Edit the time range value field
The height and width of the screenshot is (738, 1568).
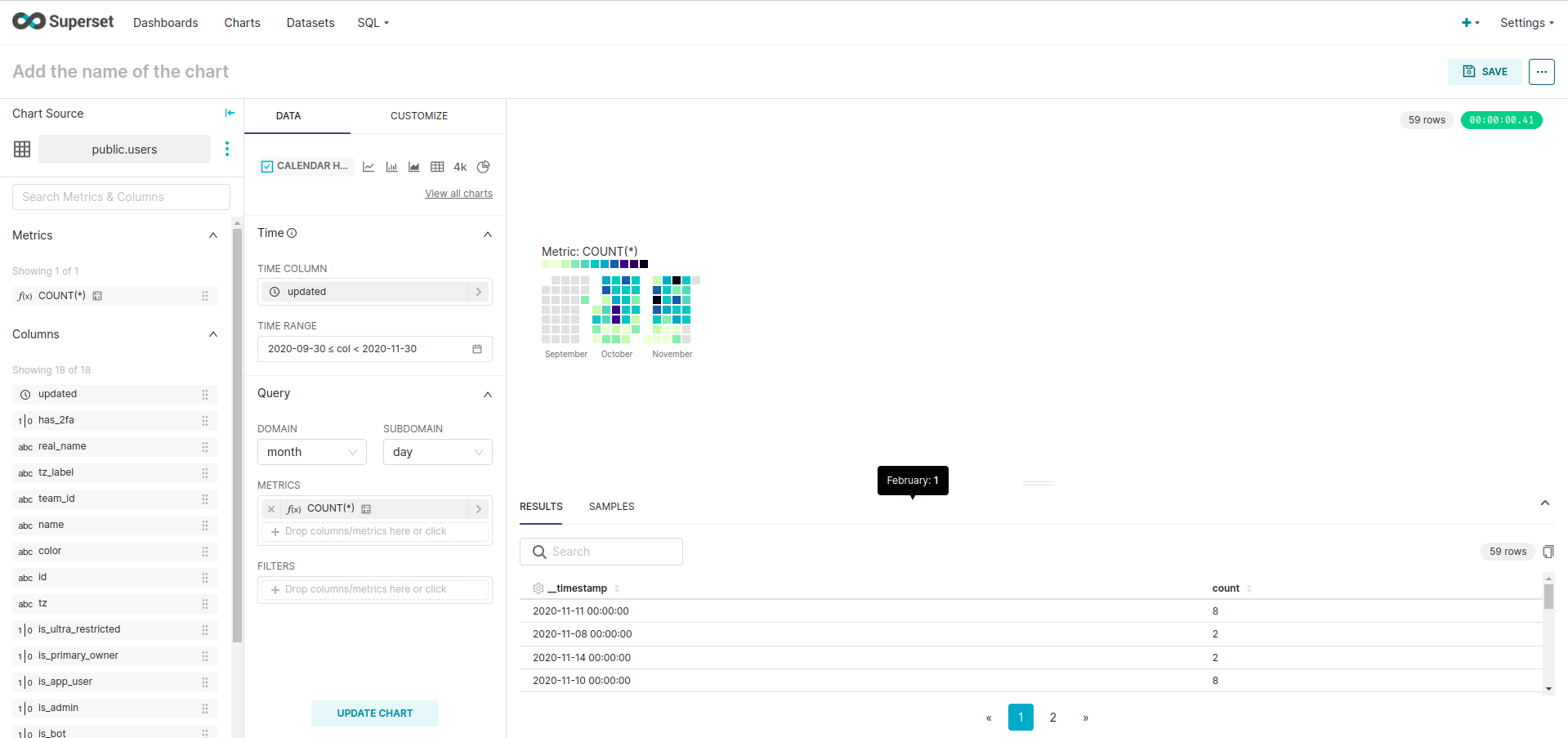(375, 349)
